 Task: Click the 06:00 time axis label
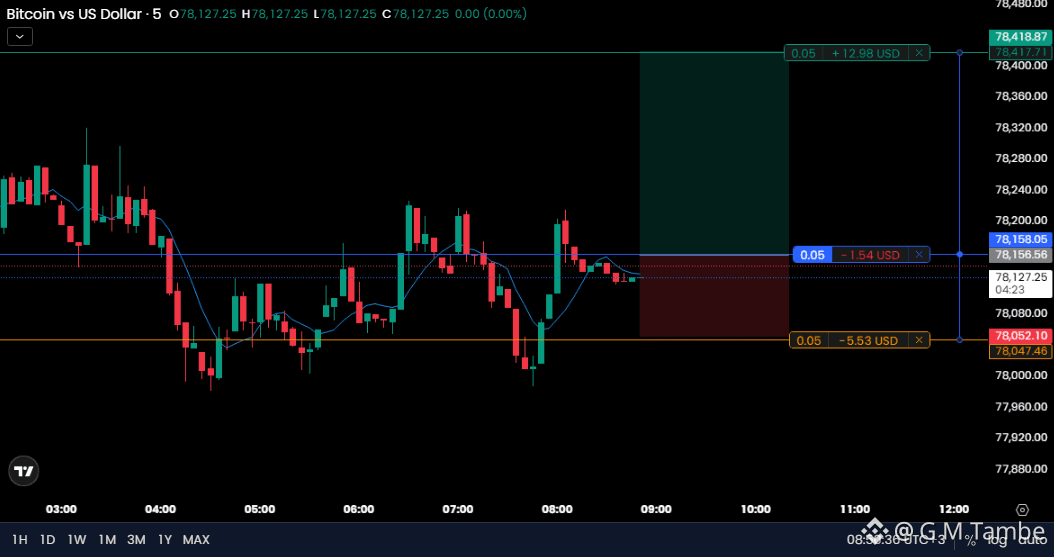[x=359, y=509]
